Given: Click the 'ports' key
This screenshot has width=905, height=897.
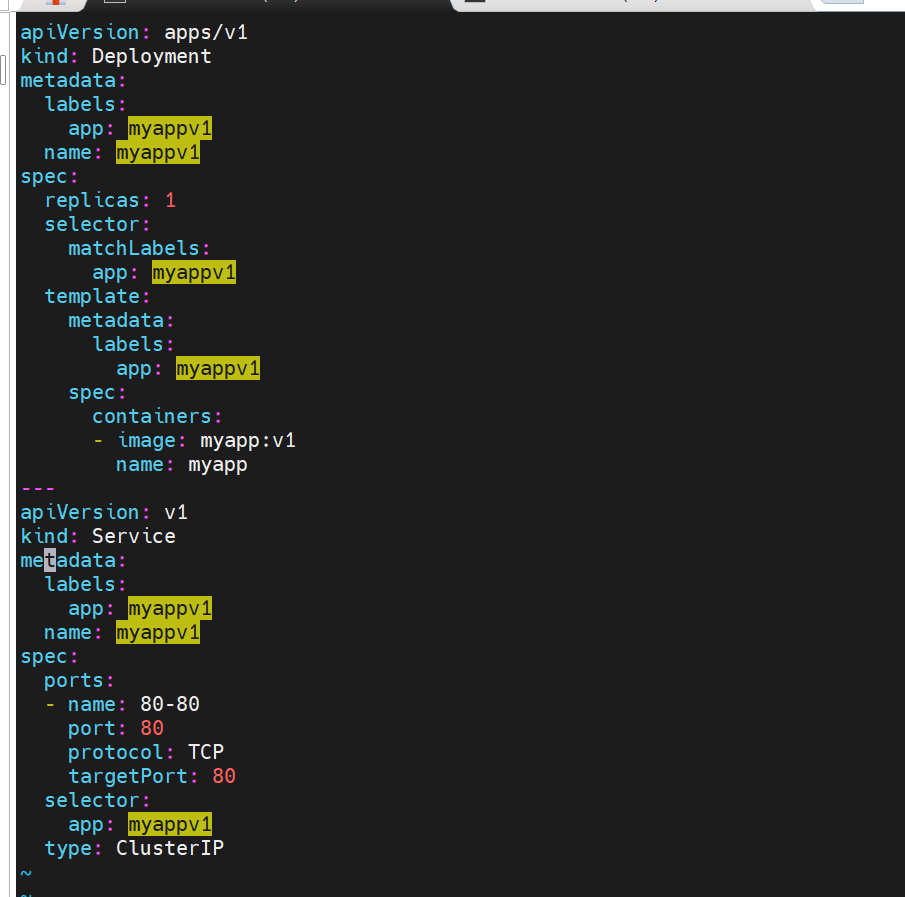Looking at the screenshot, I should (x=74, y=681).
